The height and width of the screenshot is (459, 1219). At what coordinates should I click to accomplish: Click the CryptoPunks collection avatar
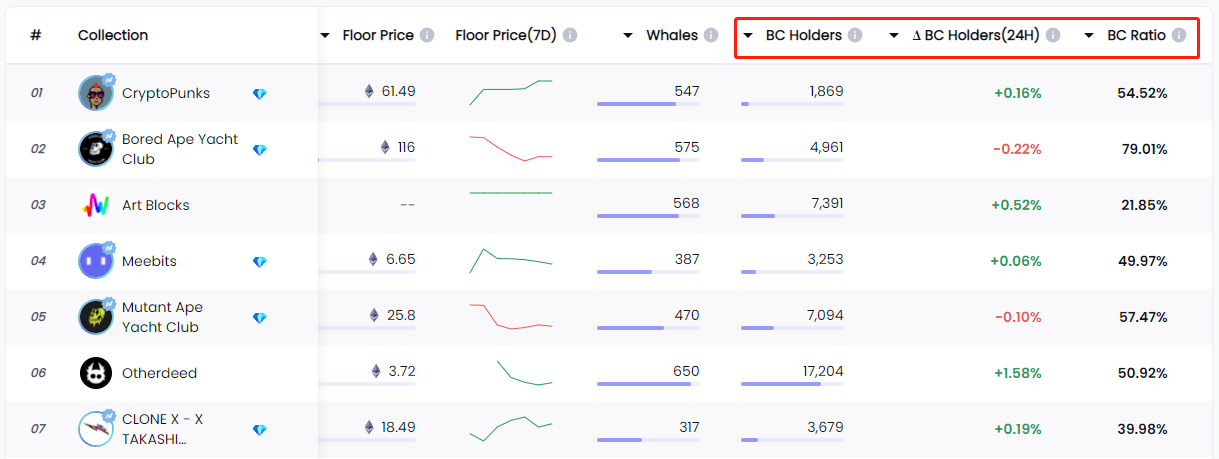pyautogui.click(x=96, y=93)
